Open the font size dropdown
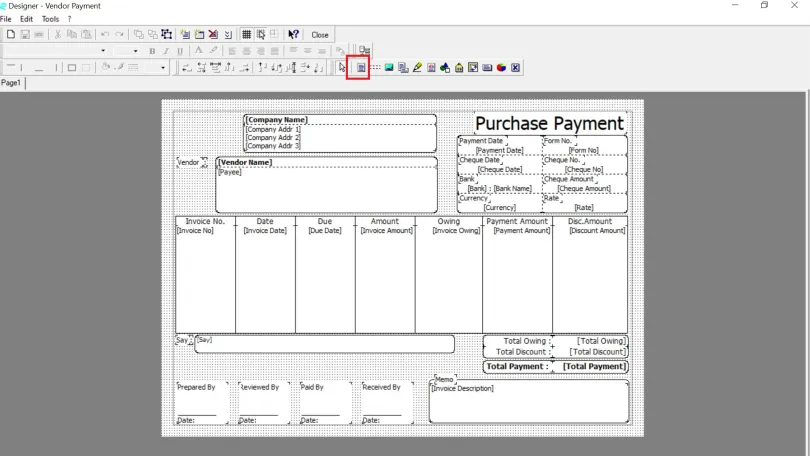This screenshot has width=810, height=456. tap(135, 51)
